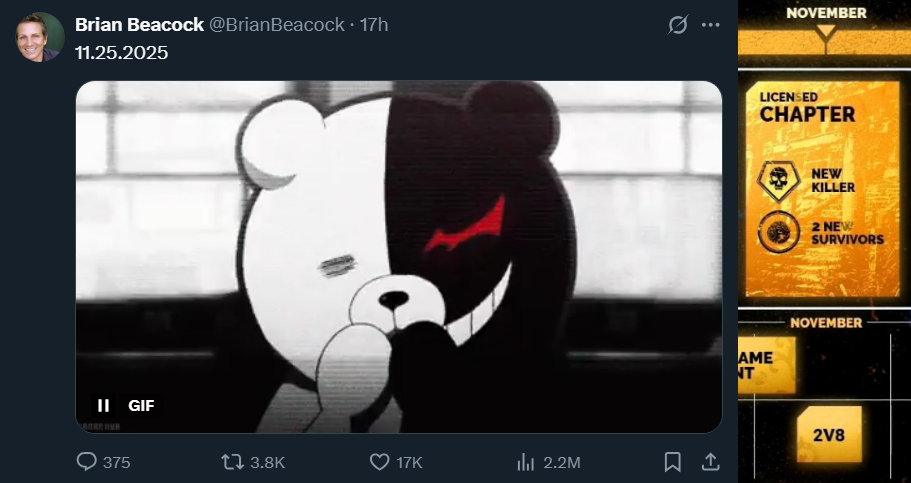Open the share upload icon
Viewport: 911px width, 483px height.
(x=710, y=462)
